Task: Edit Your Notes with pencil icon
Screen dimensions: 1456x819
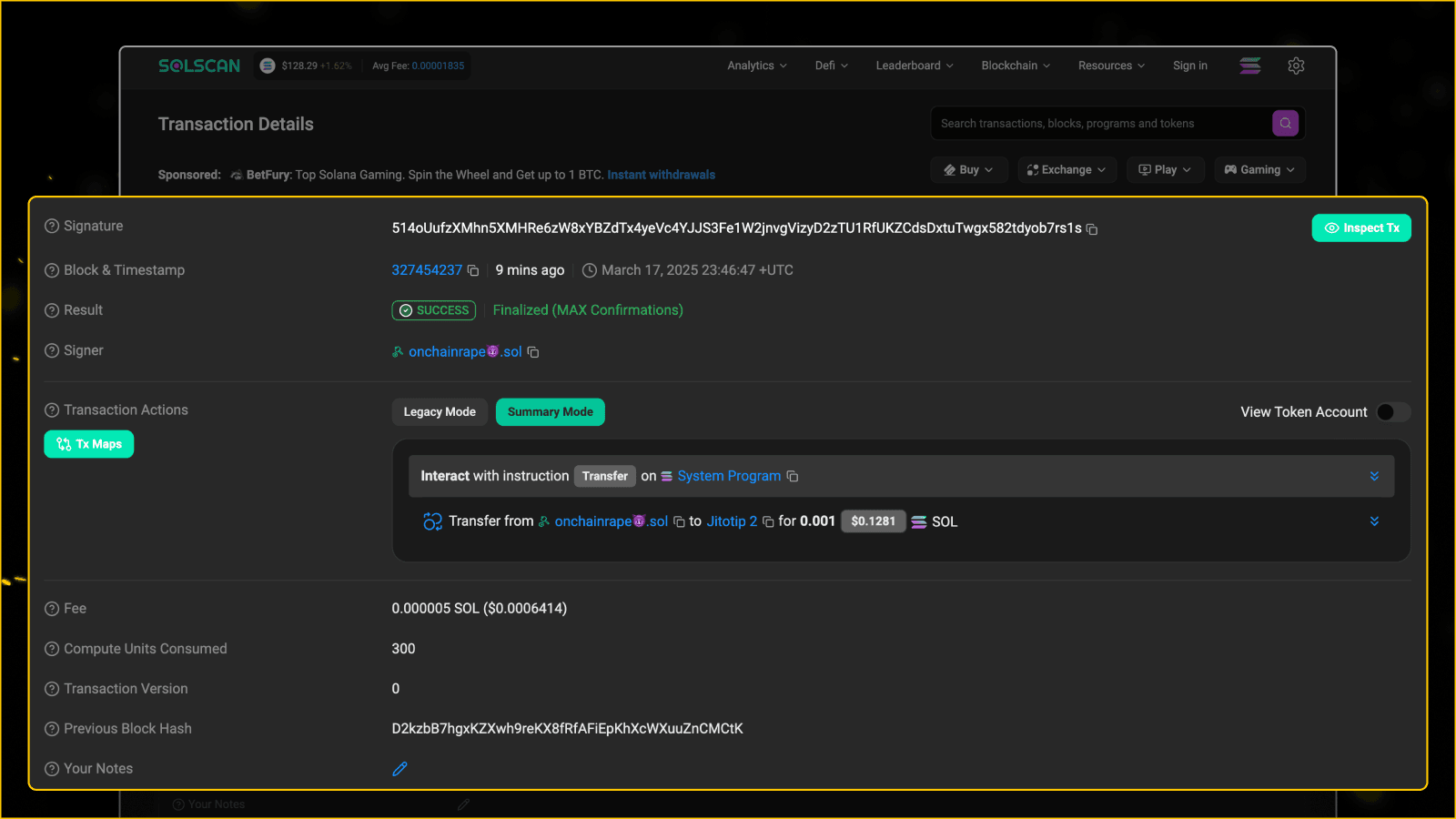Action: (399, 769)
